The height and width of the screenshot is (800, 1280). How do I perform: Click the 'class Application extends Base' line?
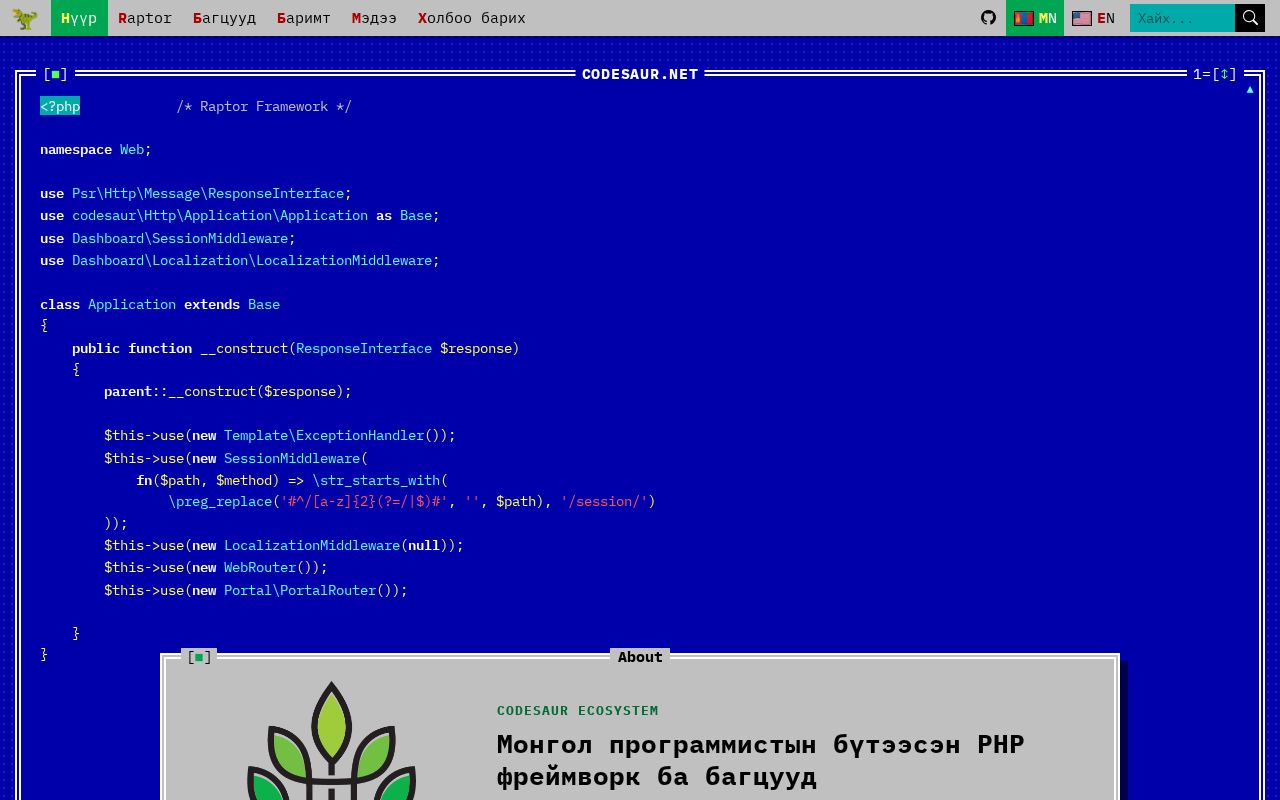tap(160, 304)
